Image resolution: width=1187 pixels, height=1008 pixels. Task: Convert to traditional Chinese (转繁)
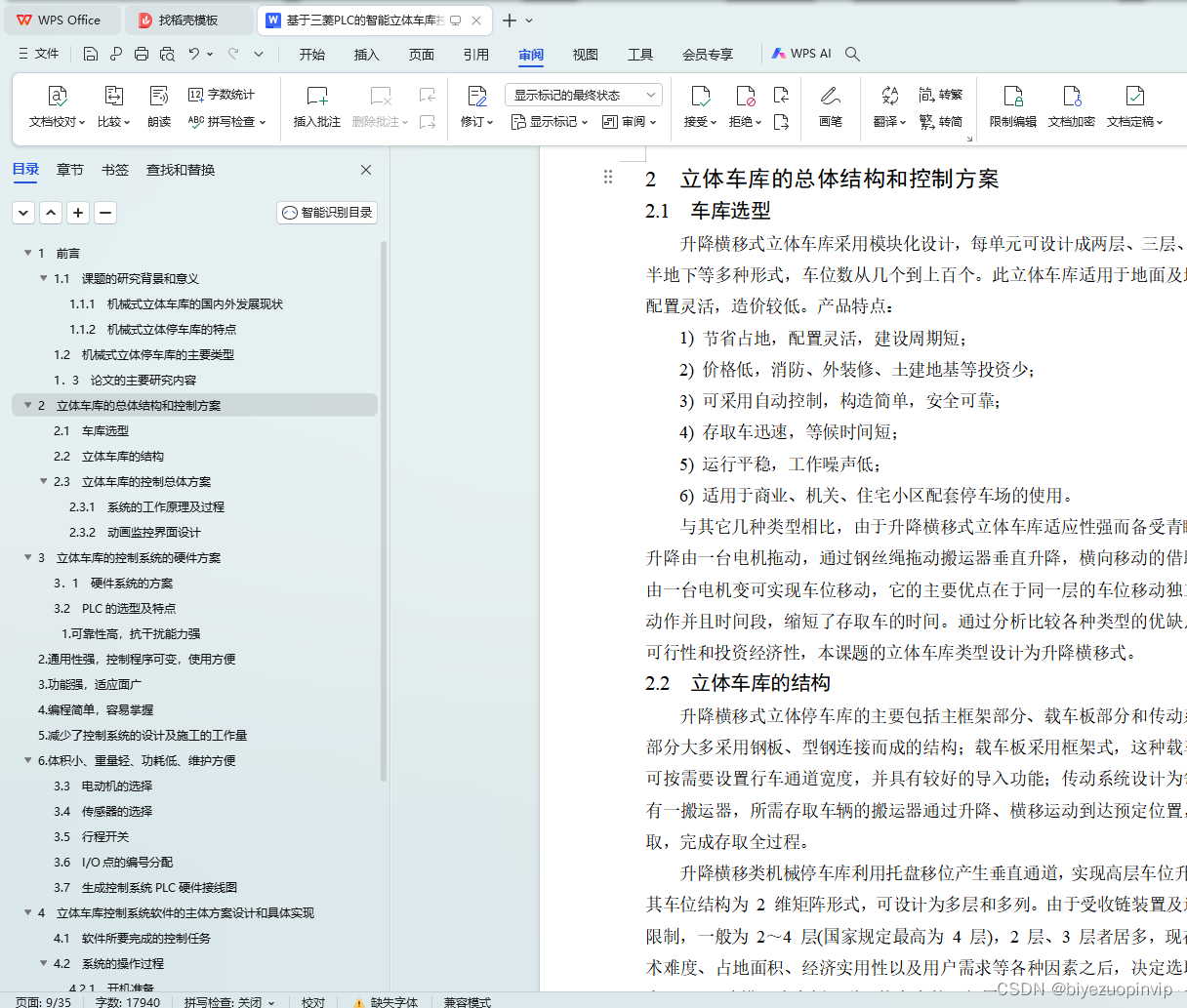941,95
